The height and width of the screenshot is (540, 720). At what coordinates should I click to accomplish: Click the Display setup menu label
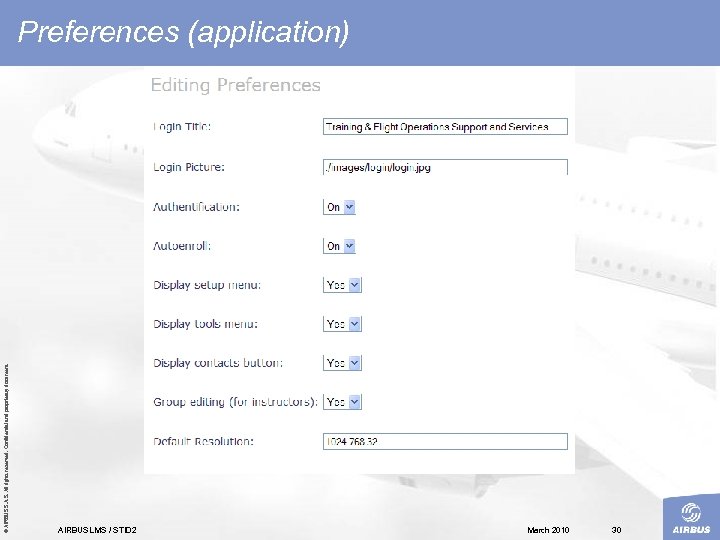pyautogui.click(x=207, y=285)
